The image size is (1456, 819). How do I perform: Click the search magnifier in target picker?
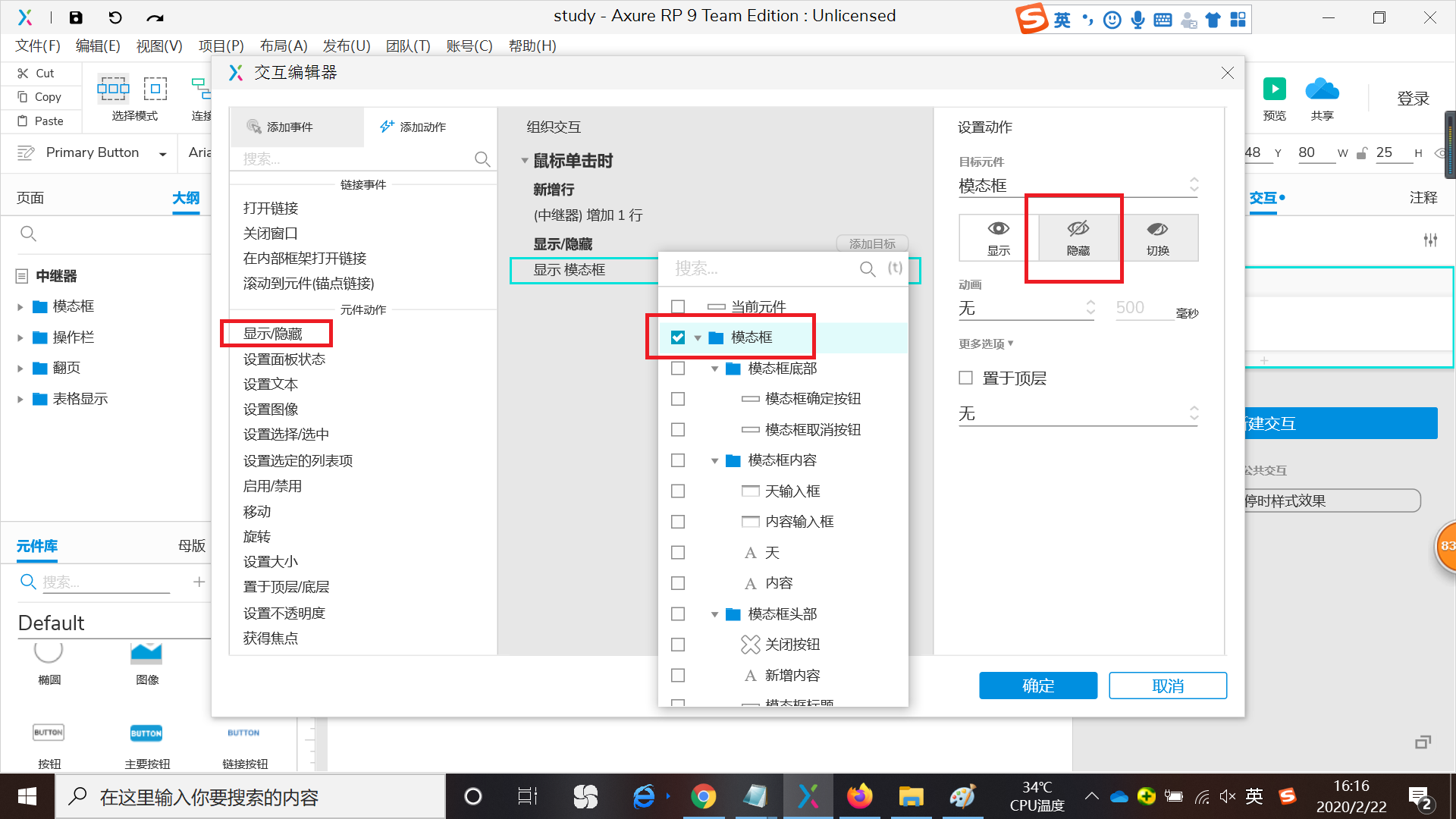[867, 268]
